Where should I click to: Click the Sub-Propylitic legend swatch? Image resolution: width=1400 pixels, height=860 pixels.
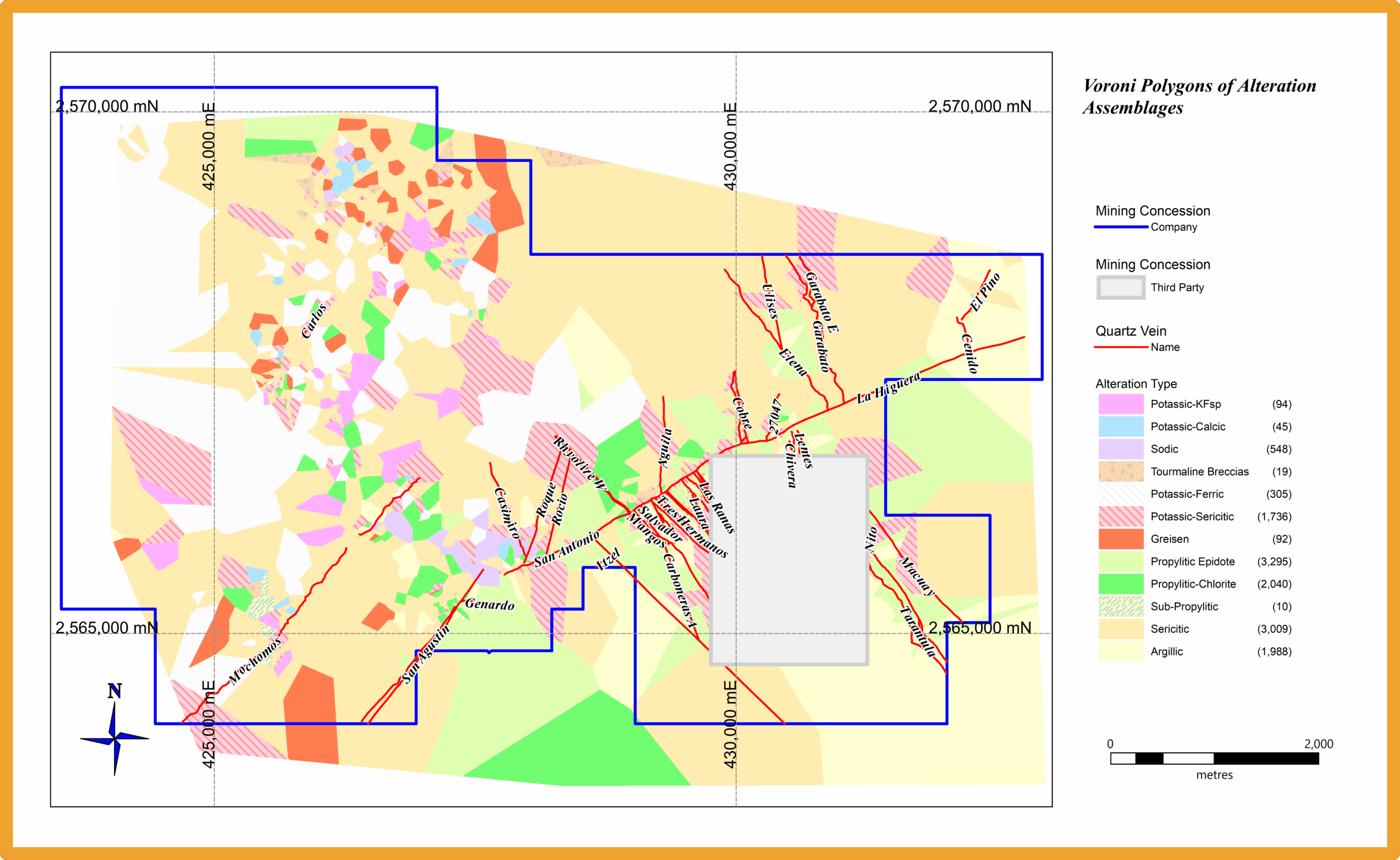1120,606
